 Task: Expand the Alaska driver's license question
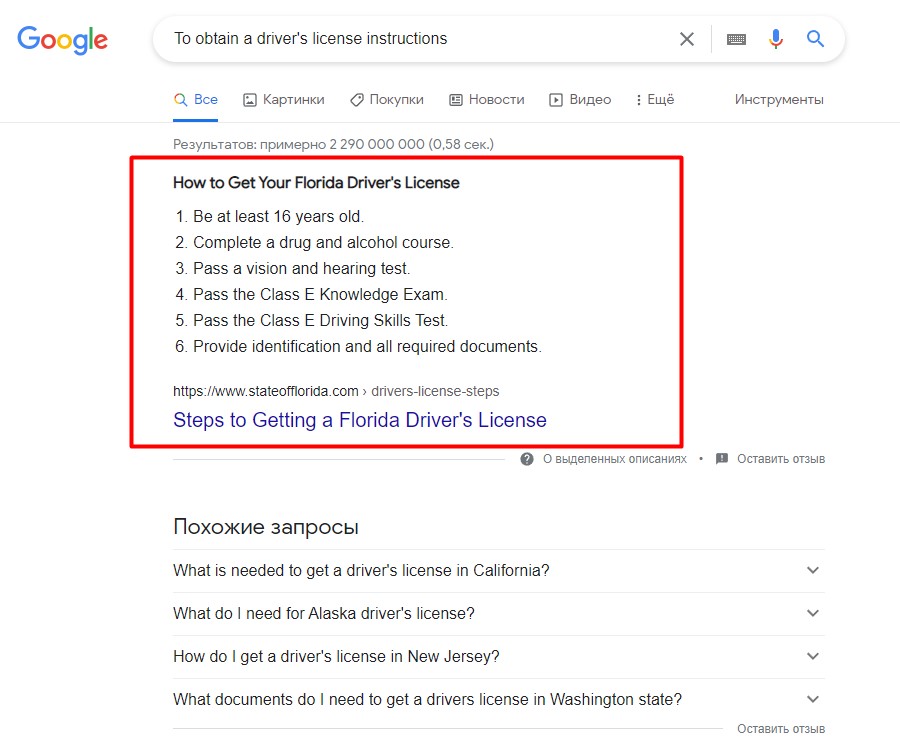coord(499,614)
